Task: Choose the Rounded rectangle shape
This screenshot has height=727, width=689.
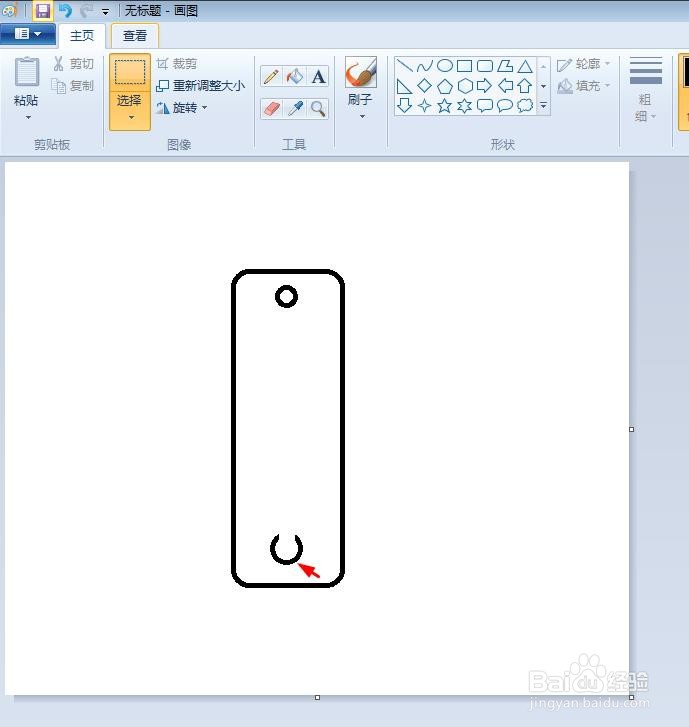Action: tap(485, 66)
